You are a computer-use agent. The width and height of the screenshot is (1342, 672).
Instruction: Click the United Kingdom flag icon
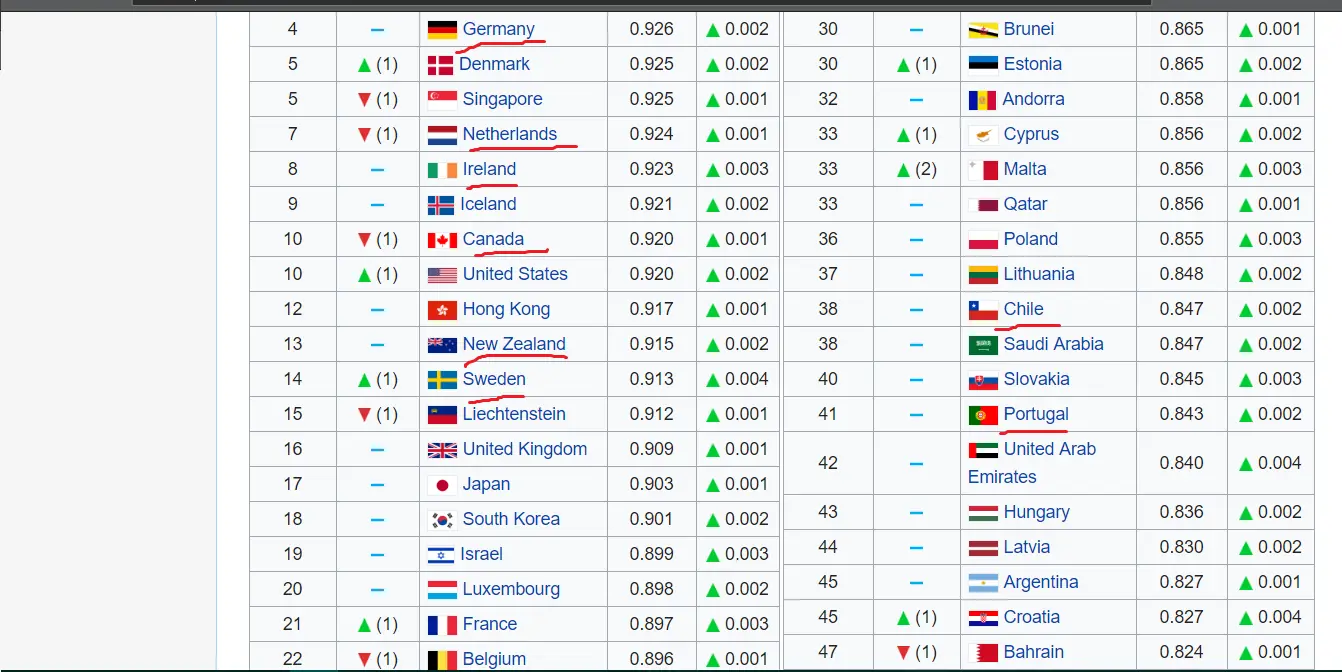442,450
